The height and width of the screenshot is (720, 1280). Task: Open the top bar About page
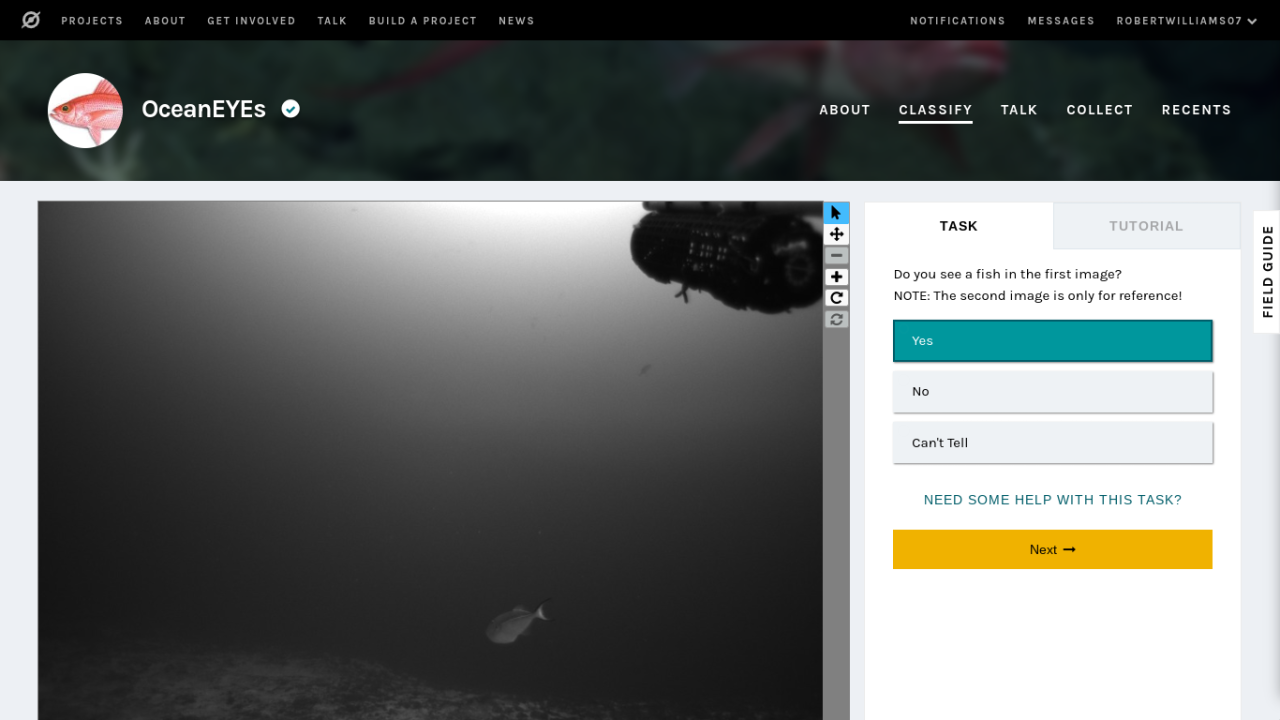165,21
